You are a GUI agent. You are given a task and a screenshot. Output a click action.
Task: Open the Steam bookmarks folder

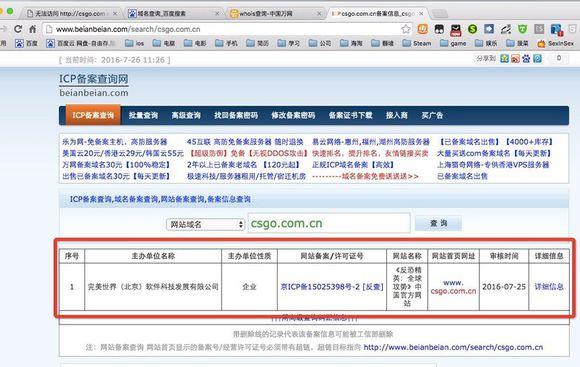(x=417, y=43)
